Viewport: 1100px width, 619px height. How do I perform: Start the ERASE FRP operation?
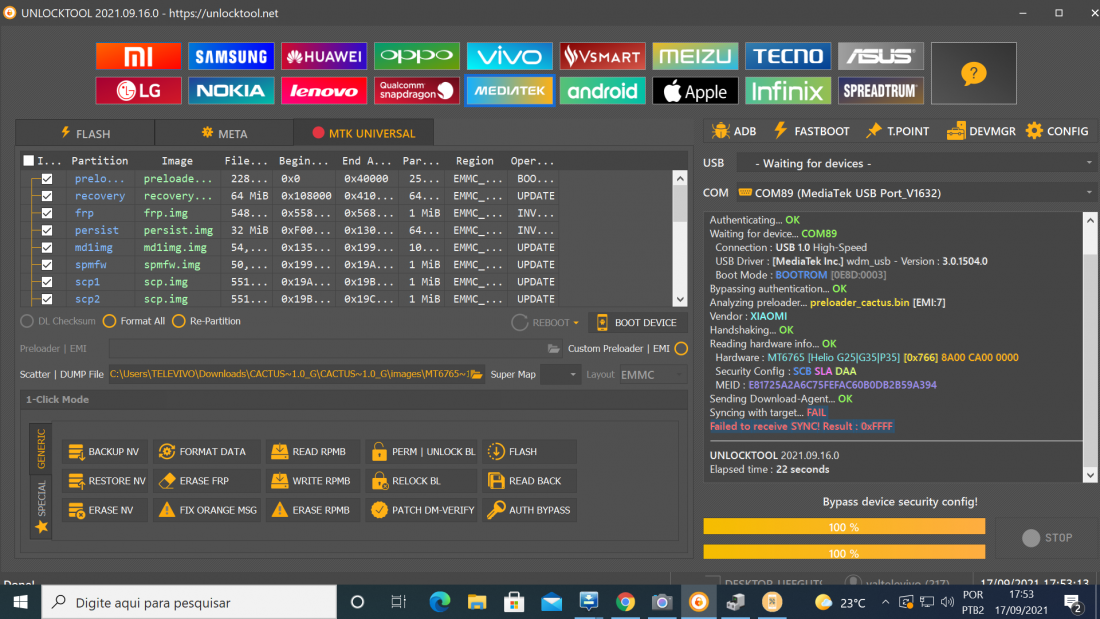pyautogui.click(x=206, y=481)
